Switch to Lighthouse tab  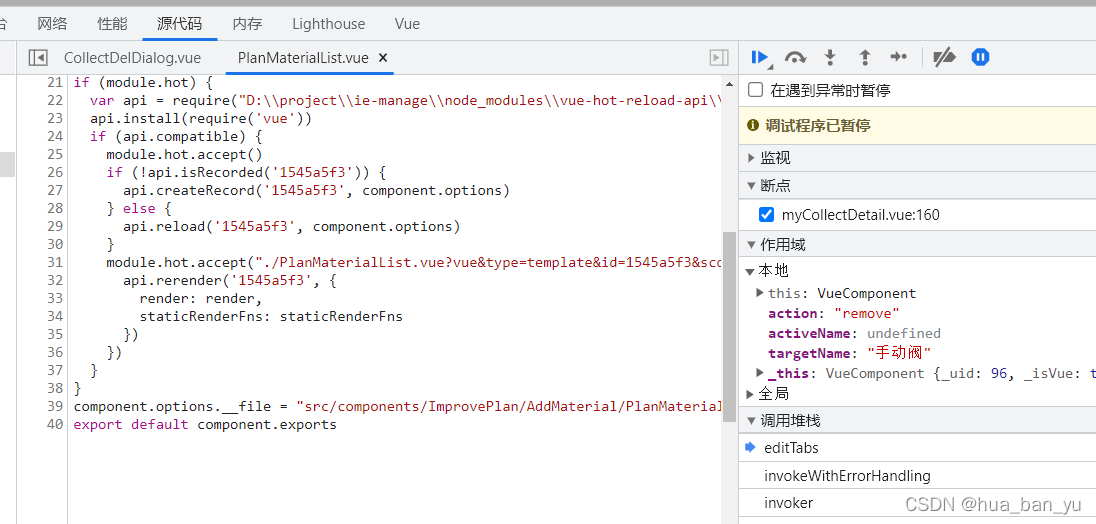tap(329, 24)
